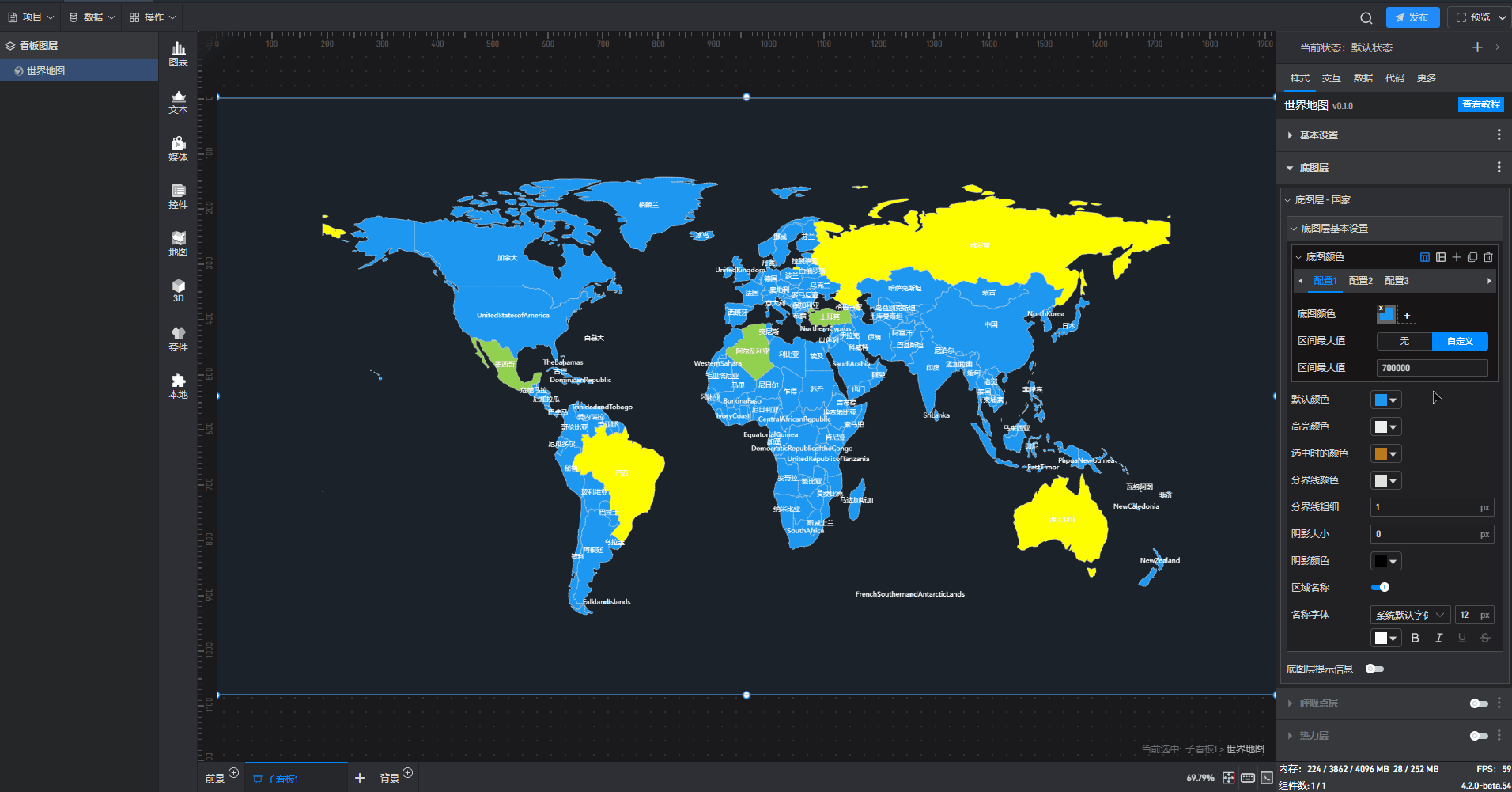Open the 控件 controls icon
Viewport: 1512px width, 792px height.
tap(178, 196)
